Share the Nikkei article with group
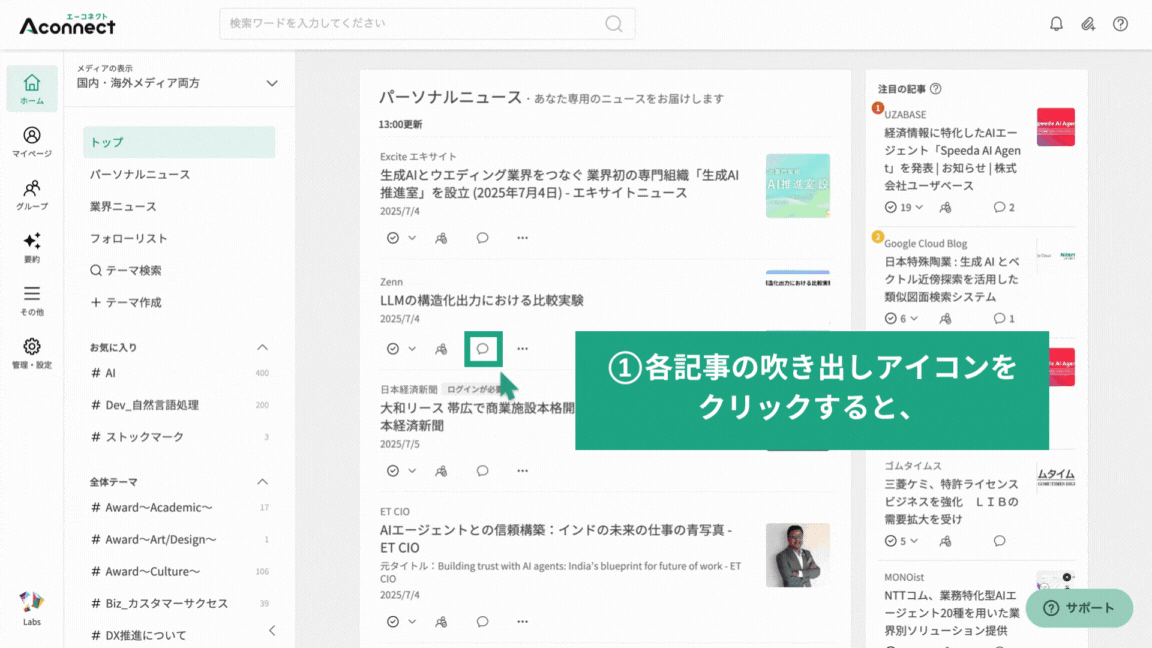The image size is (1152, 648). [441, 471]
